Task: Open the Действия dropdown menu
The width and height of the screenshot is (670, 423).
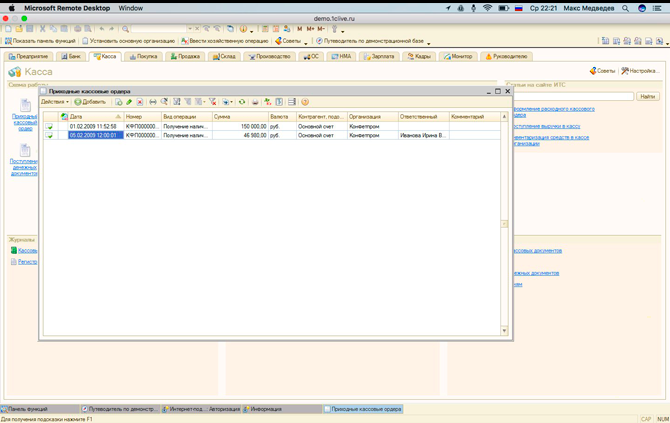Action: click(x=54, y=102)
